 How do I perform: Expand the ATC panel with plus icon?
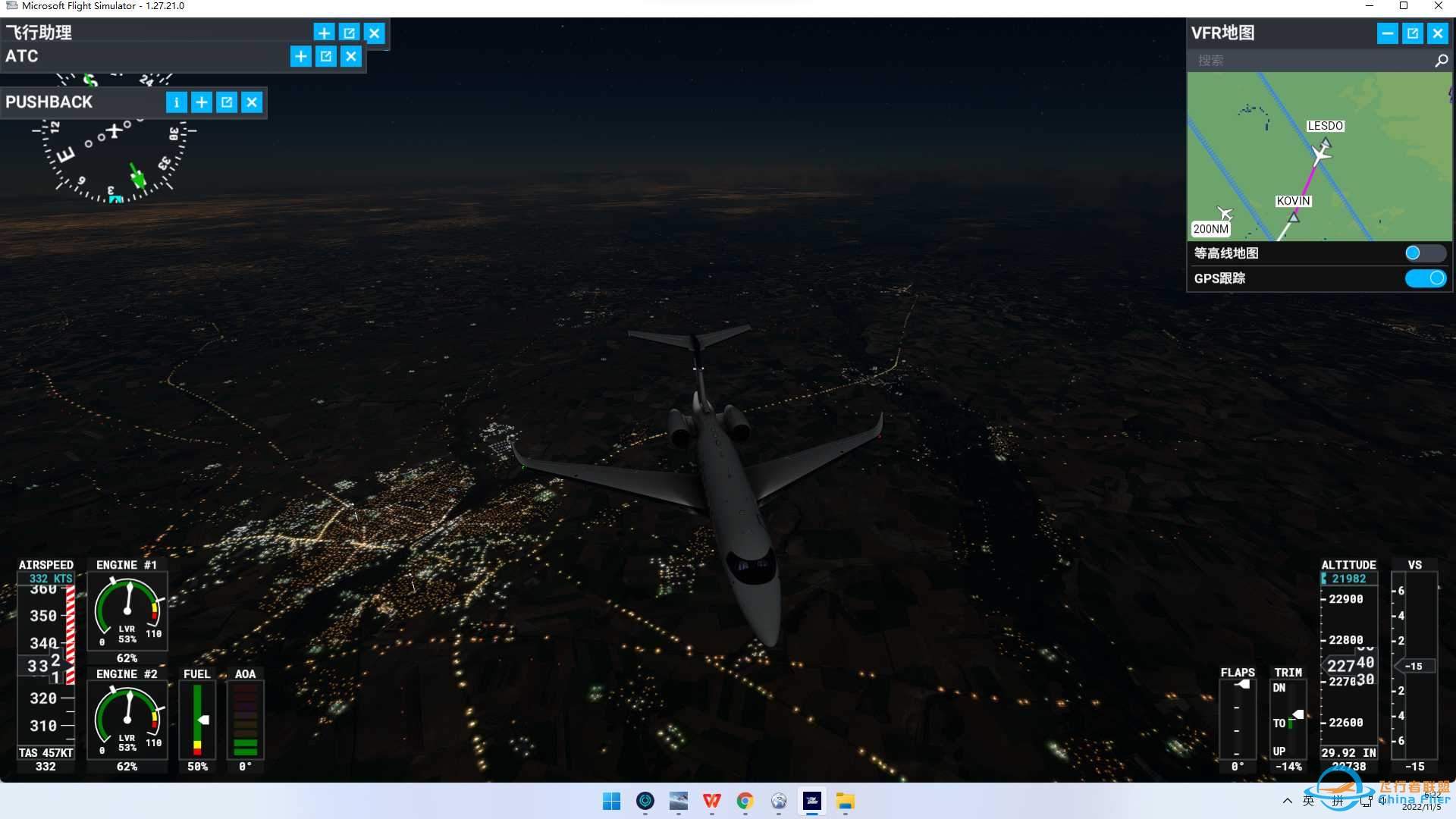(301, 56)
